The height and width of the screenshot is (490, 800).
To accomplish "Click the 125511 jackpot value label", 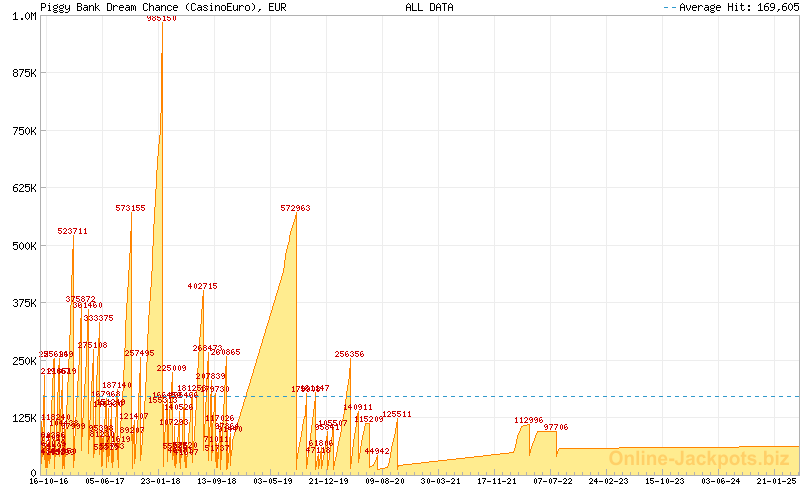I will [397, 414].
